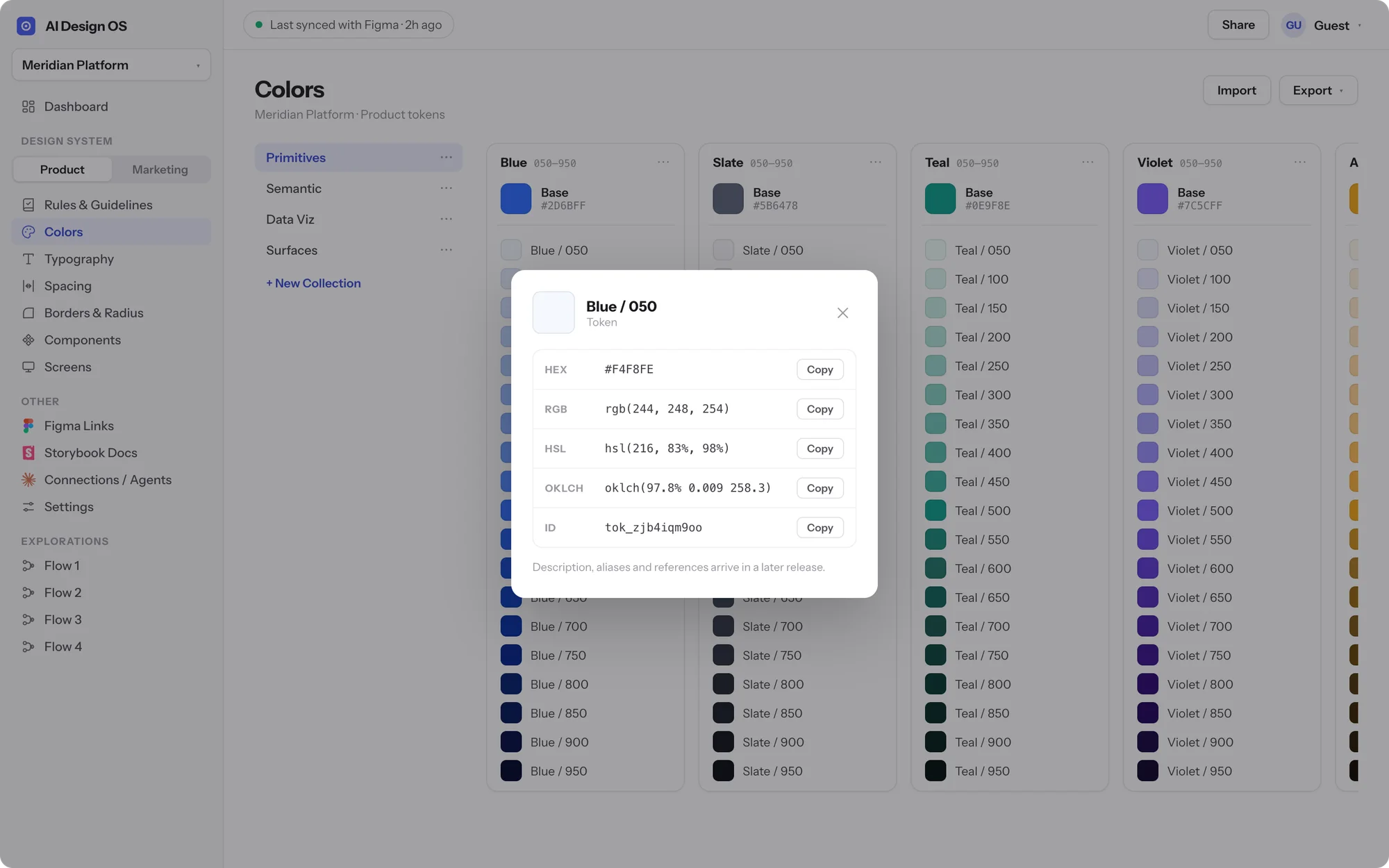The image size is (1389, 868).
Task: Open Figma Links
Action: (111, 426)
